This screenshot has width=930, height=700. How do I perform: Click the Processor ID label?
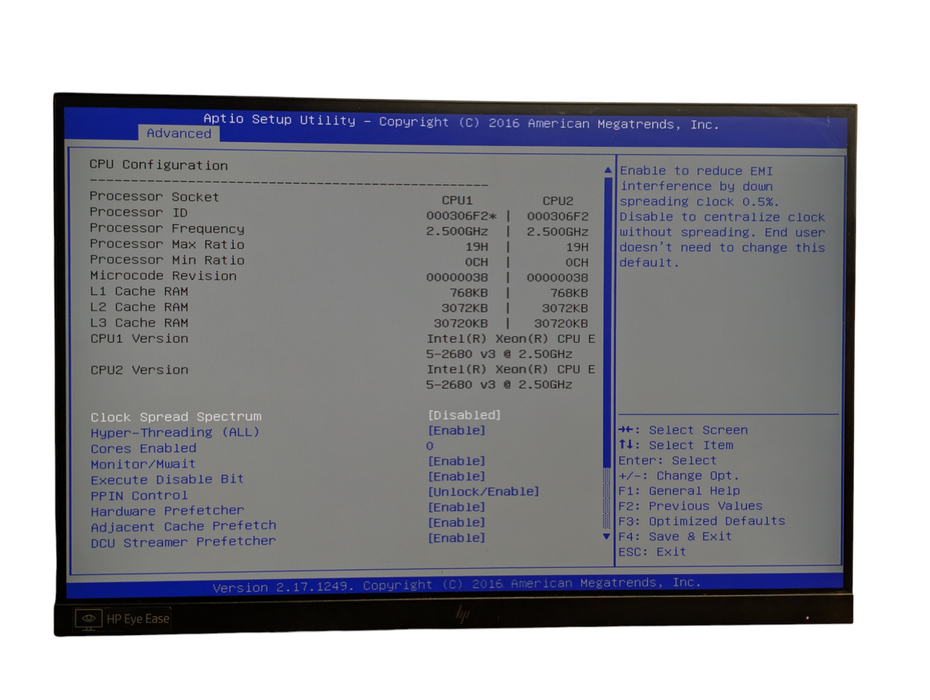click(x=138, y=212)
